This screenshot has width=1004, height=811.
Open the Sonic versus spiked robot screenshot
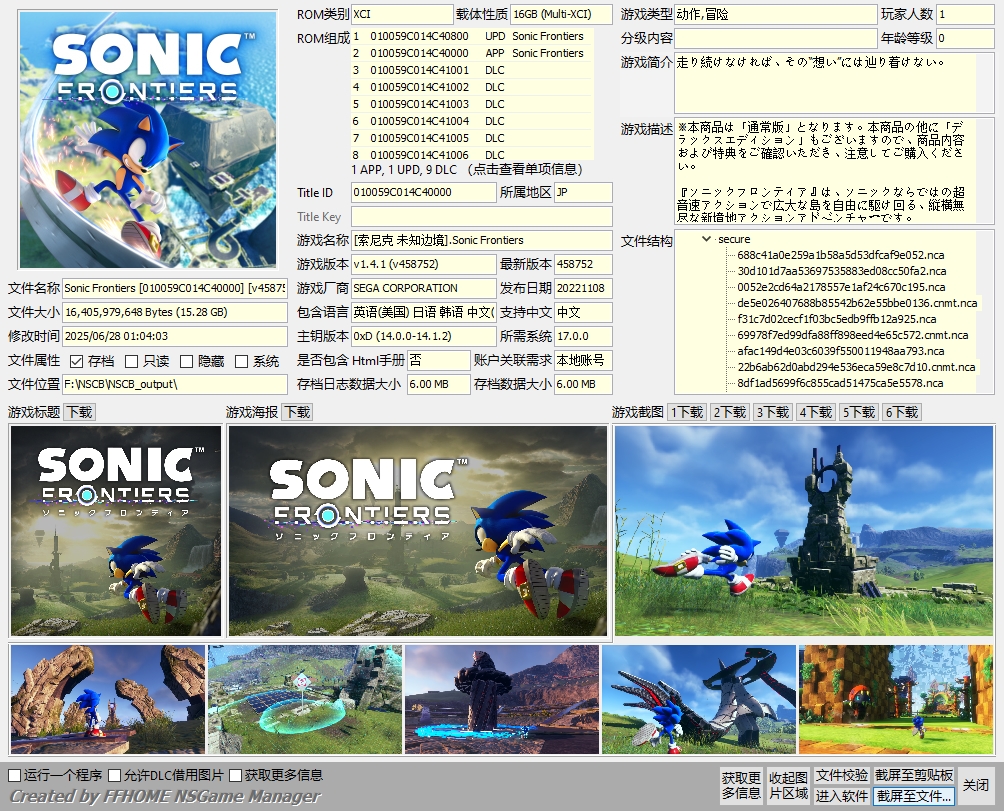point(699,699)
